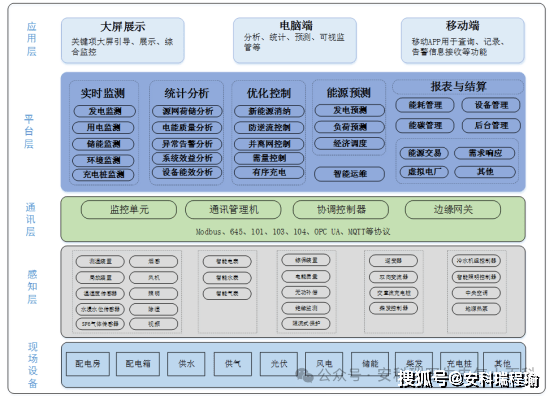Select the 配电房 field device box
Viewport: 554px width, 397px height.
88,364
